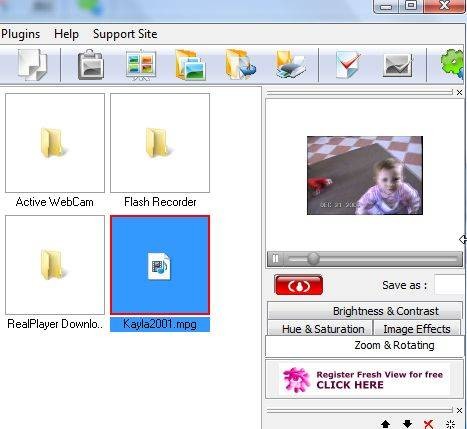The width and height of the screenshot is (467, 429).
Task: Open the Support Site menu
Action: click(125, 34)
